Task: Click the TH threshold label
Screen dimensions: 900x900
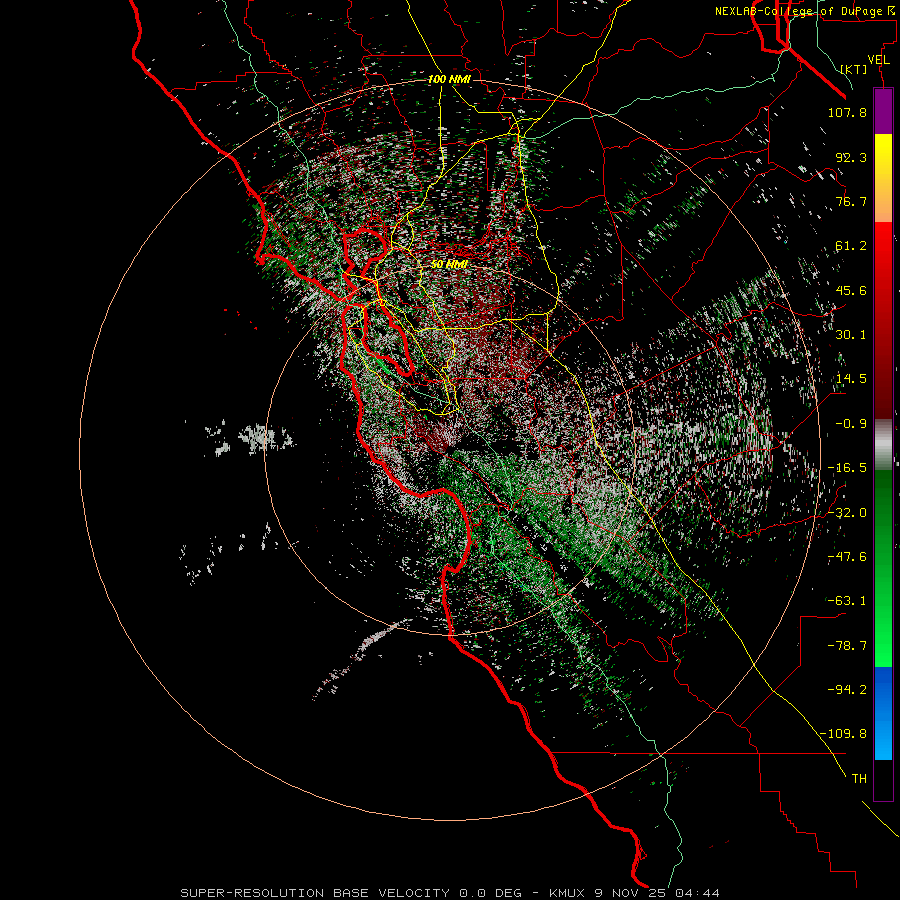Action: coord(859,778)
